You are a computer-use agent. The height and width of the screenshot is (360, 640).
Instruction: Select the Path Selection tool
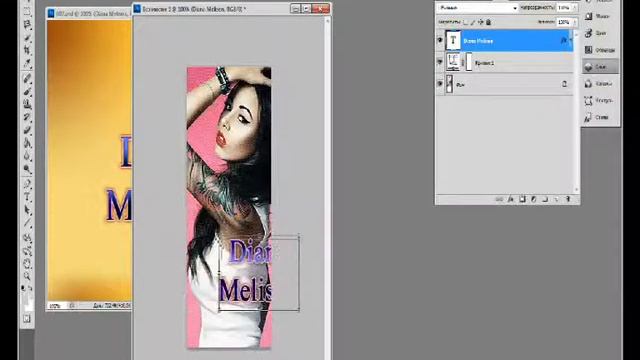coord(27,210)
